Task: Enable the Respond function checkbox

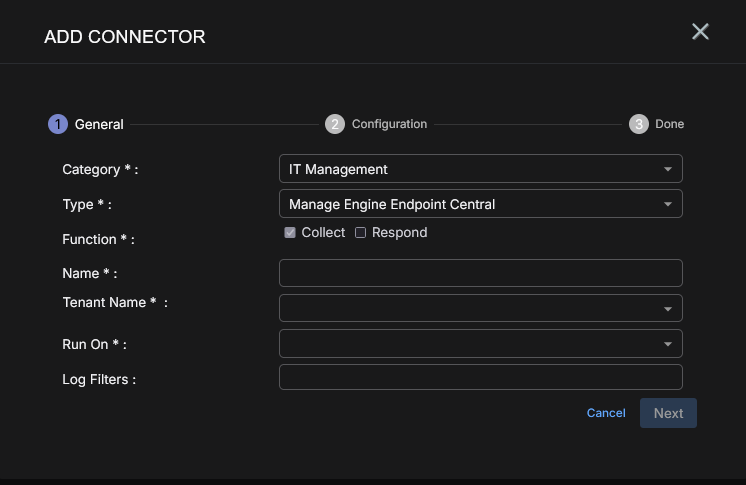Action: pyautogui.click(x=360, y=233)
